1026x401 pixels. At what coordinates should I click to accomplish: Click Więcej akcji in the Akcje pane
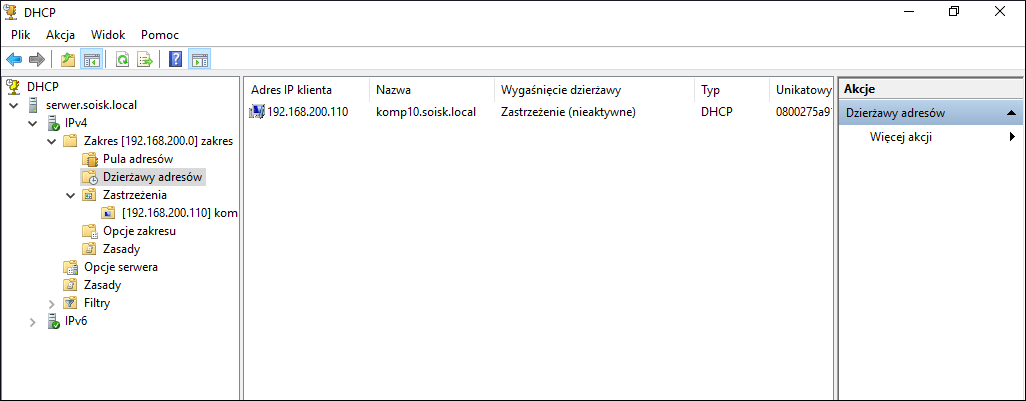900,137
